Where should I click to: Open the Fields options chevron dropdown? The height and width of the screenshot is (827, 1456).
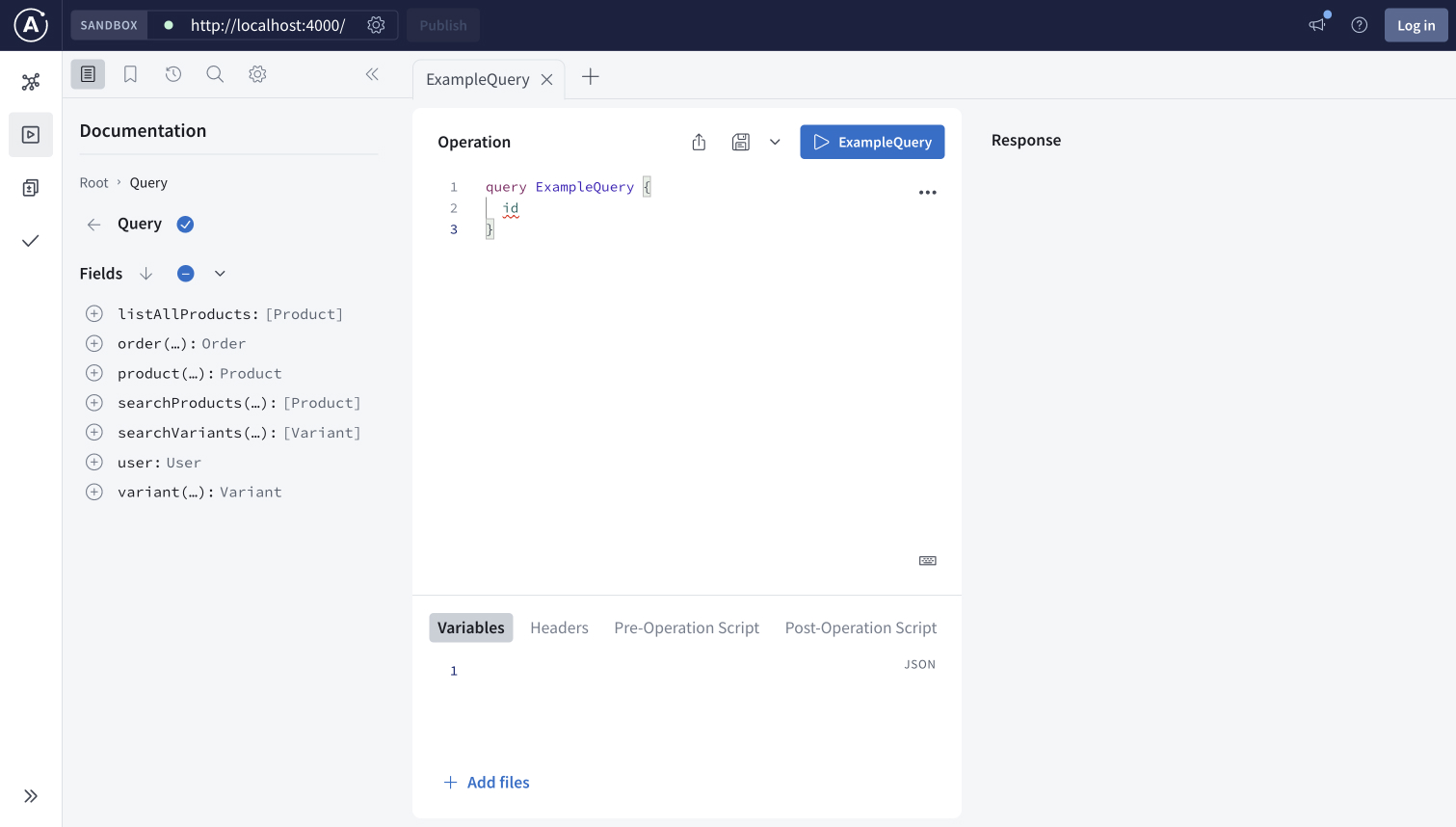click(220, 274)
